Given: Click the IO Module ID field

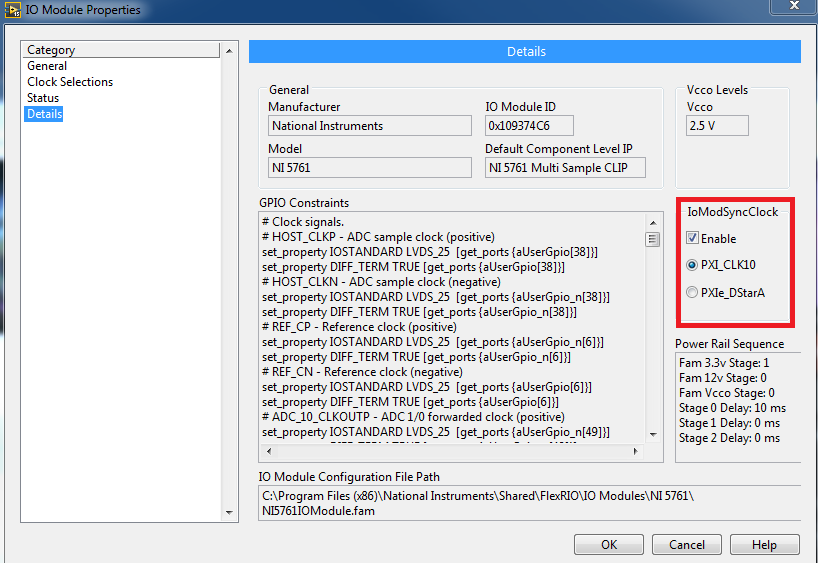Looking at the screenshot, I should pos(529,126).
